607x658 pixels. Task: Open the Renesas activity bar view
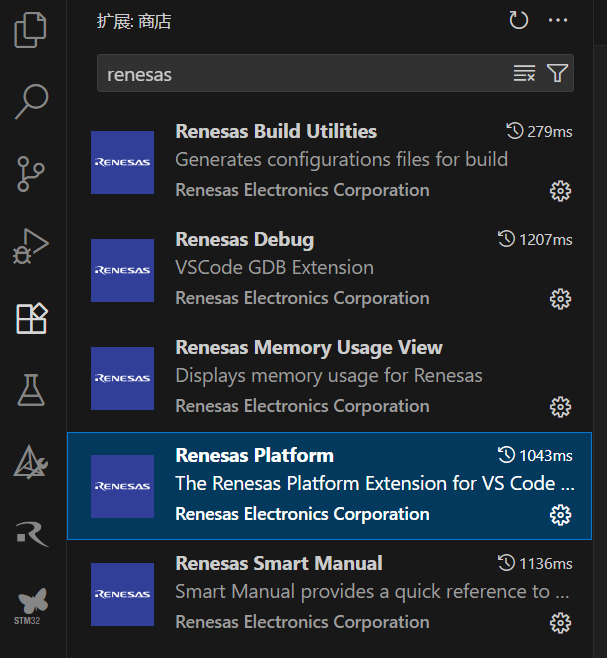pos(32,534)
